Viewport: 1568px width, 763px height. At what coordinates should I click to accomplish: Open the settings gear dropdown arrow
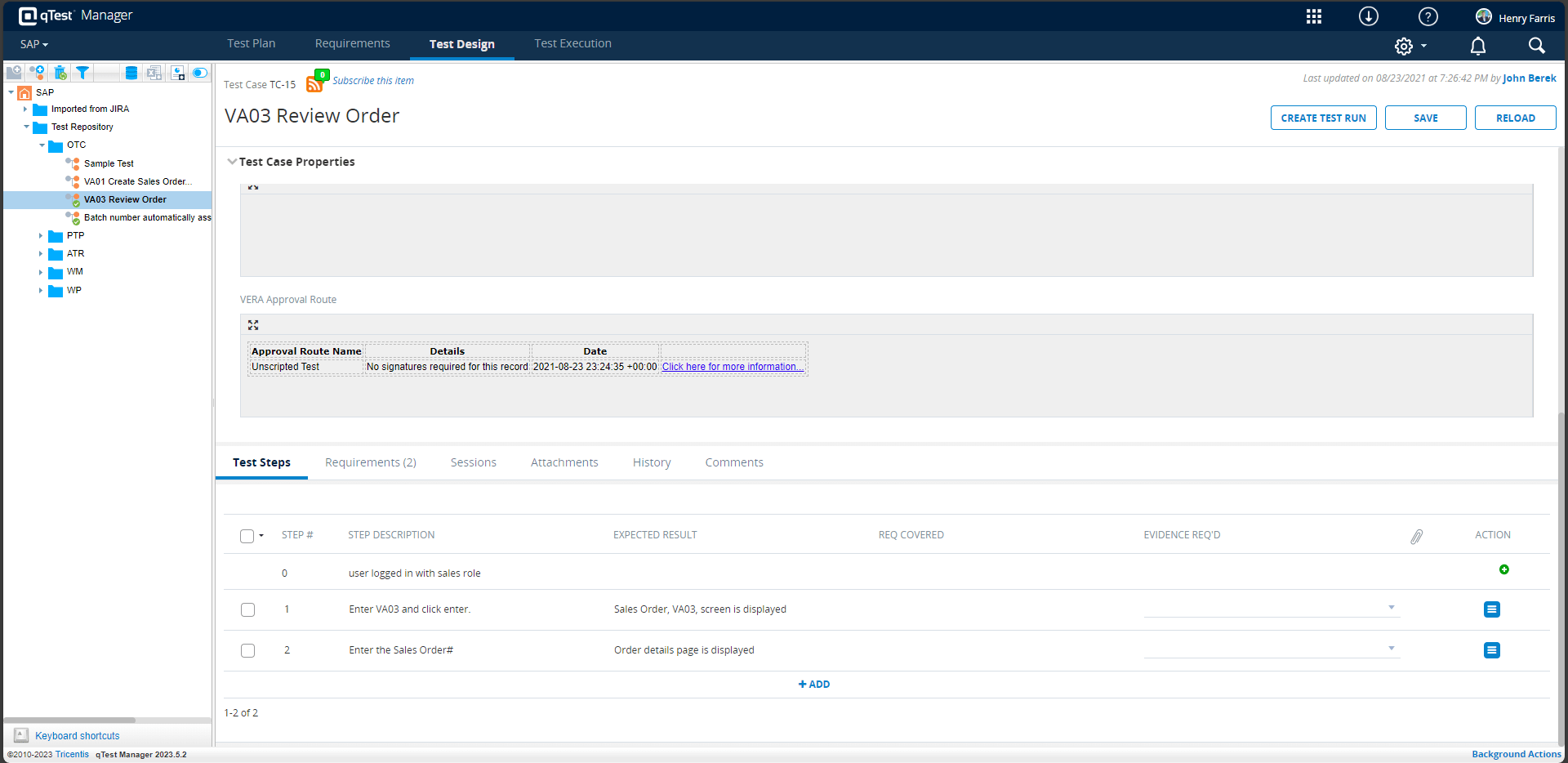[1423, 46]
